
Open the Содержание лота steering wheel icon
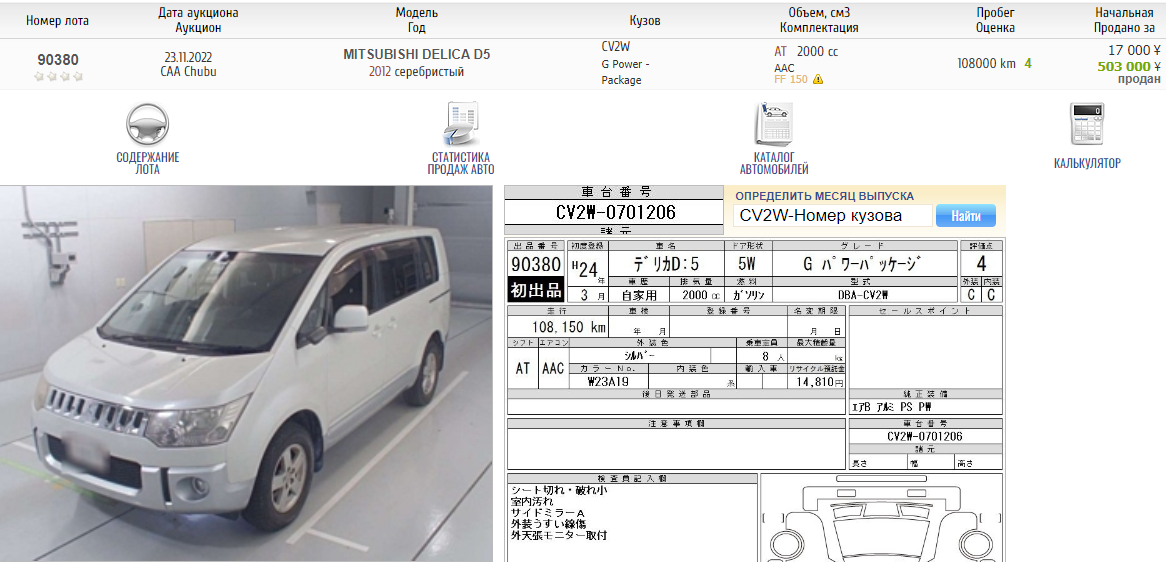click(147, 124)
